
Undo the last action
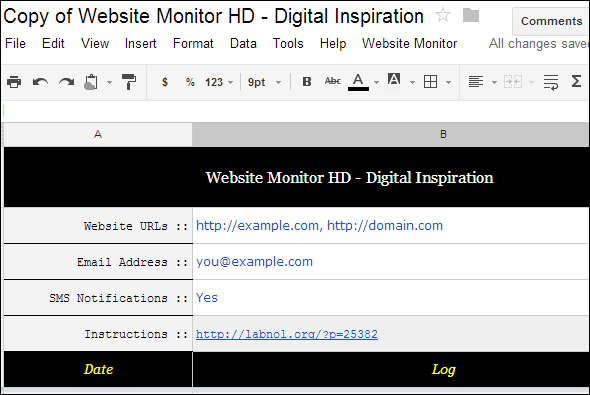click(40, 82)
